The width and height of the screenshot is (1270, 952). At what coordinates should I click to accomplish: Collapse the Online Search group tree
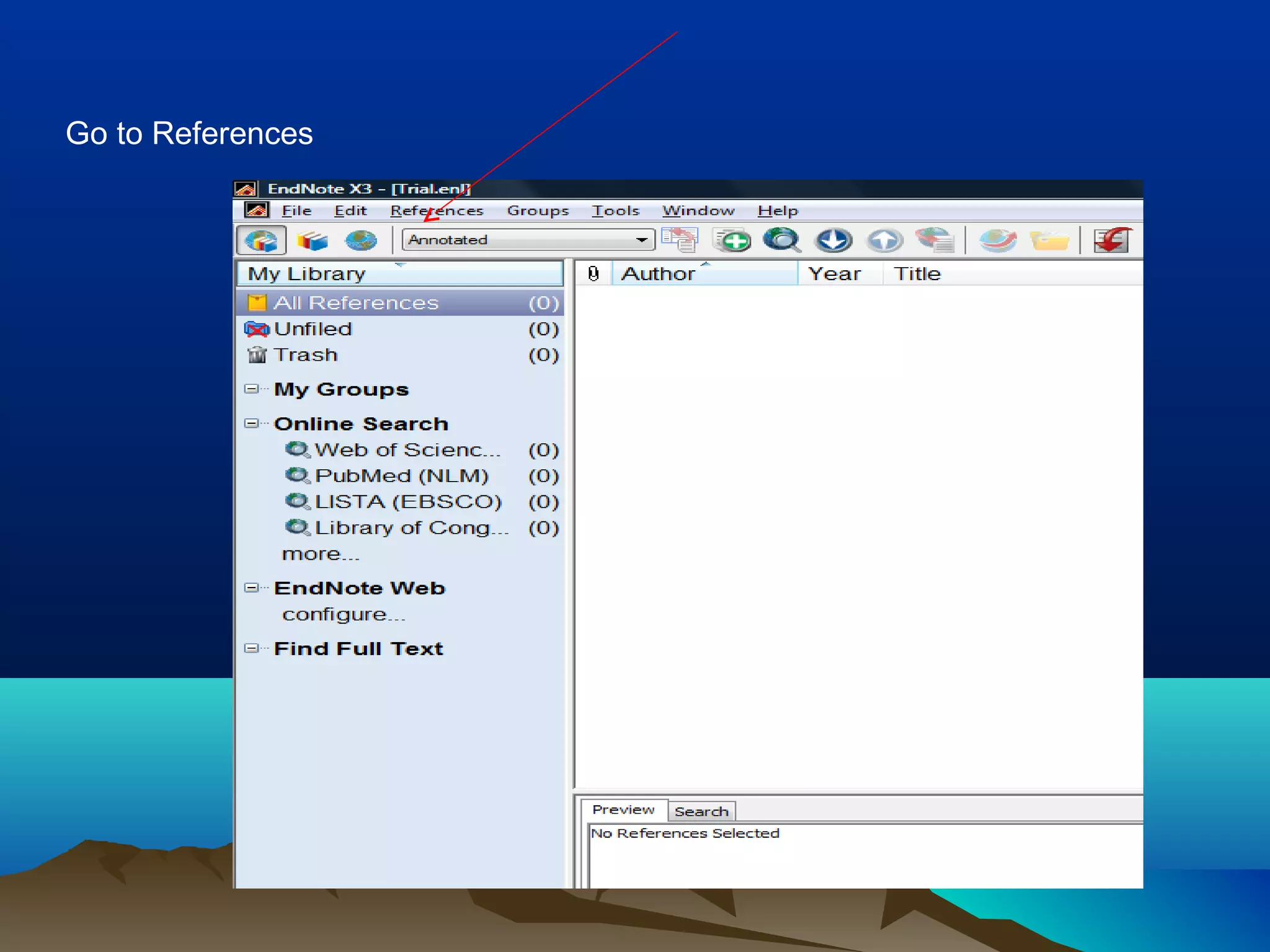251,424
